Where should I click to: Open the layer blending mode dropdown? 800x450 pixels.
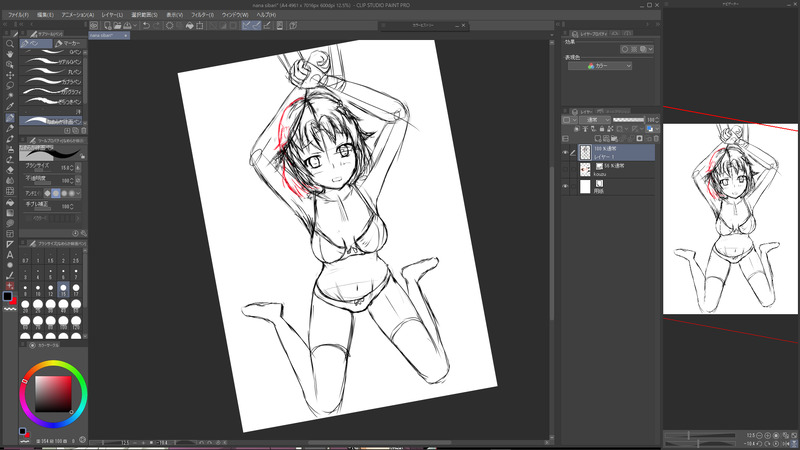(x=593, y=119)
